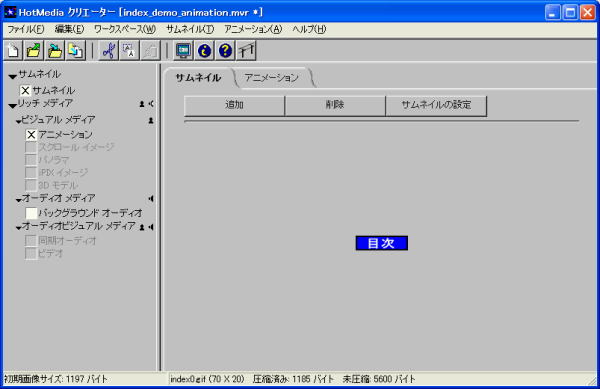
Task: Collapse the オーディオ メディア tree section
Action: [x=18, y=200]
